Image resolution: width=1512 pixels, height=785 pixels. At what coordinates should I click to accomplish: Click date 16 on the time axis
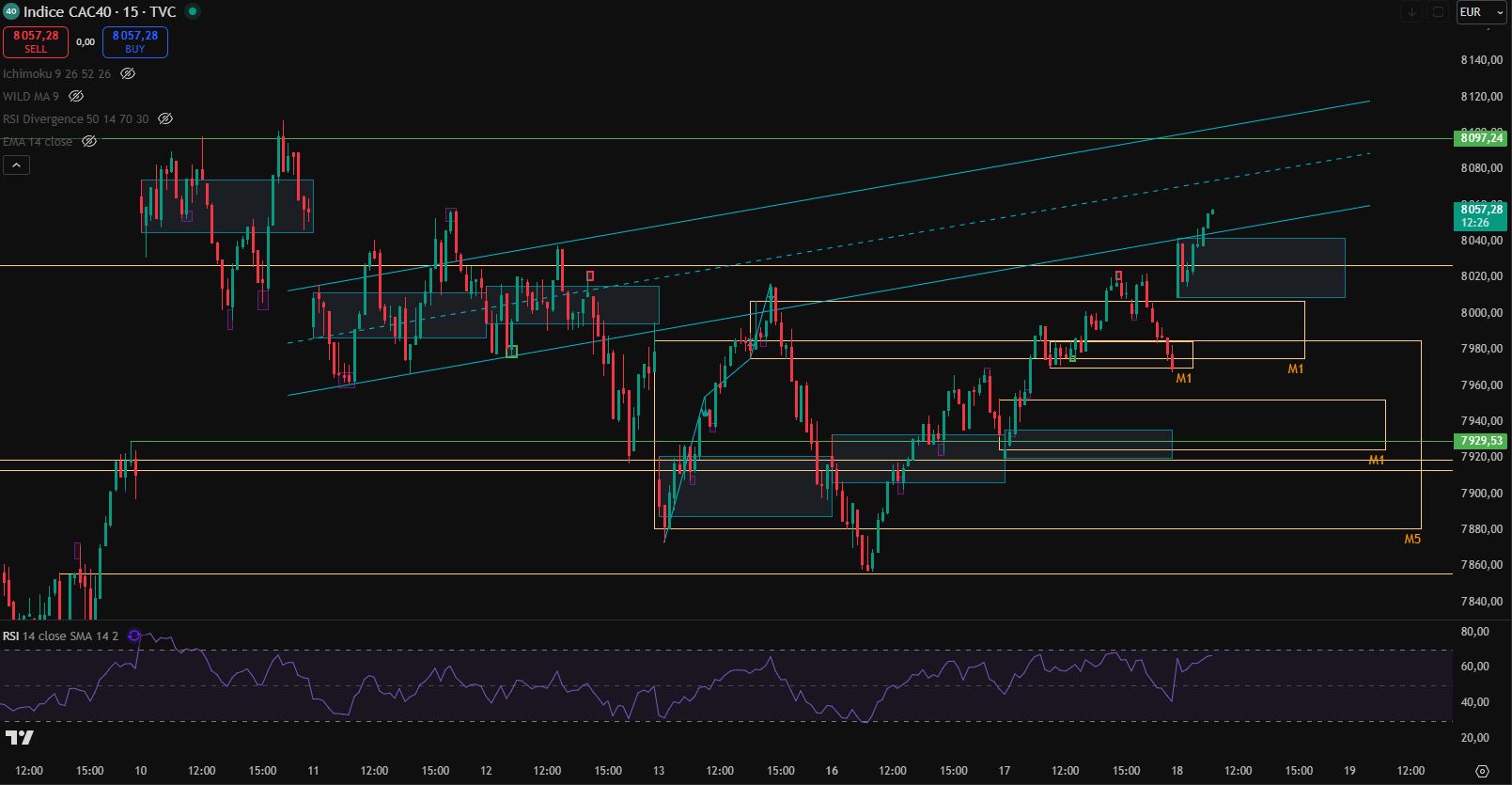[x=832, y=771]
